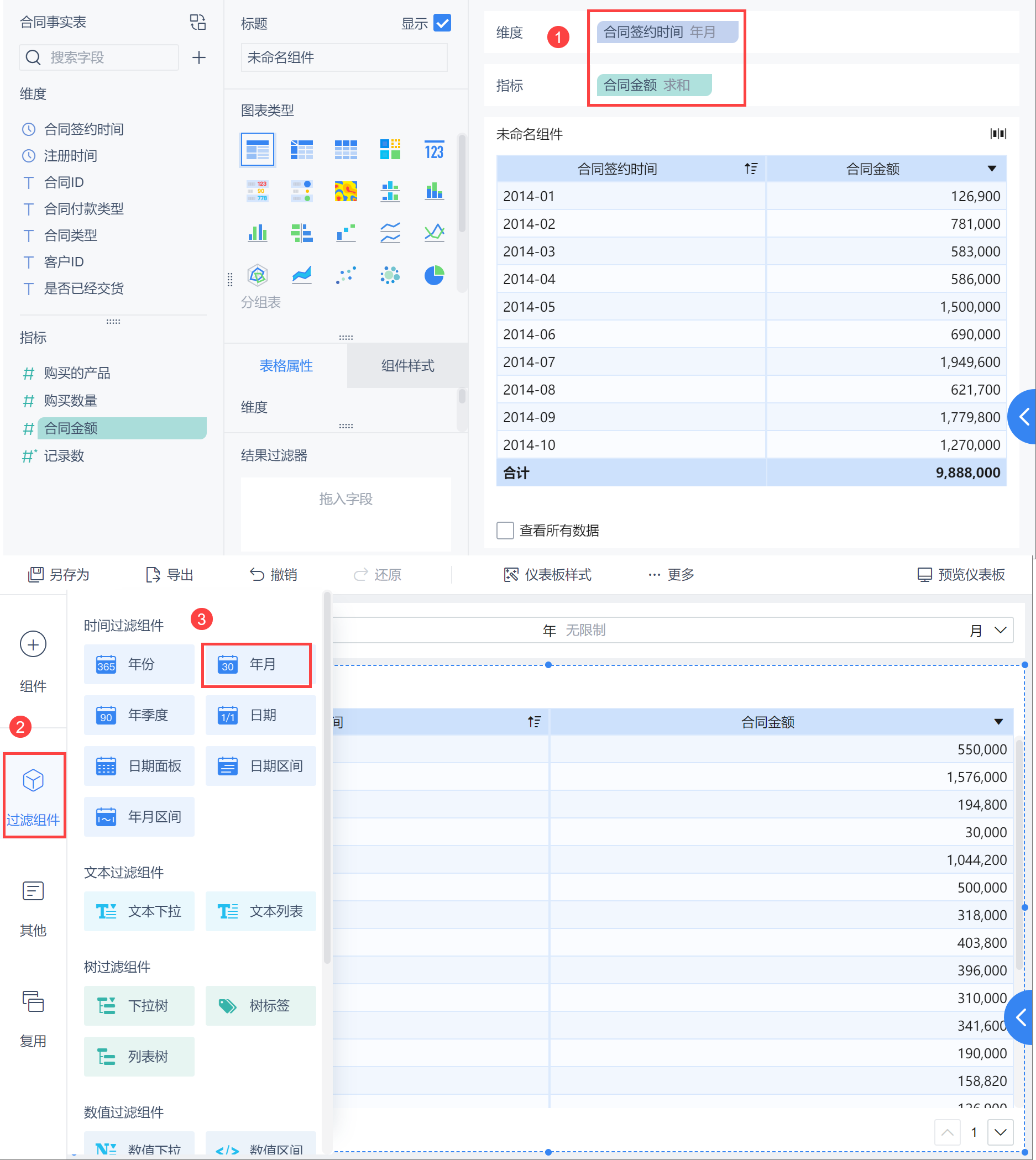Screen dimensions: 1036x1160
Task: Click the 撤销 undo button
Action: pyautogui.click(x=273, y=575)
